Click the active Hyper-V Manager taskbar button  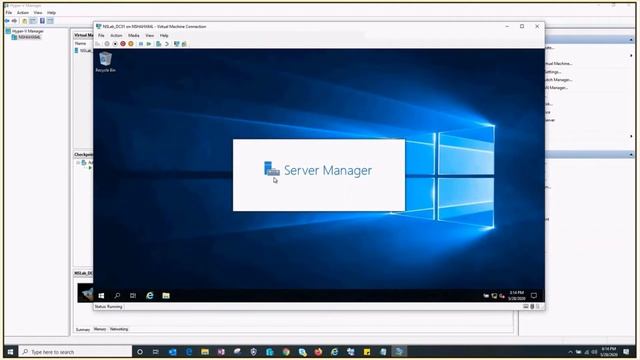399,351
